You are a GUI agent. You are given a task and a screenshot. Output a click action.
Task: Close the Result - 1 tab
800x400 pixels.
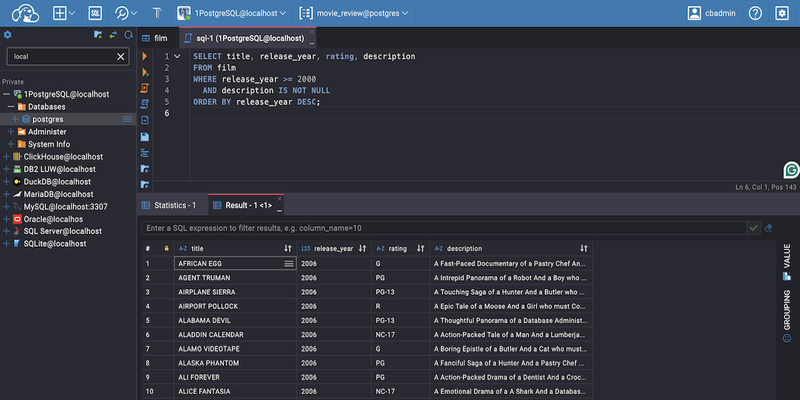click(280, 198)
